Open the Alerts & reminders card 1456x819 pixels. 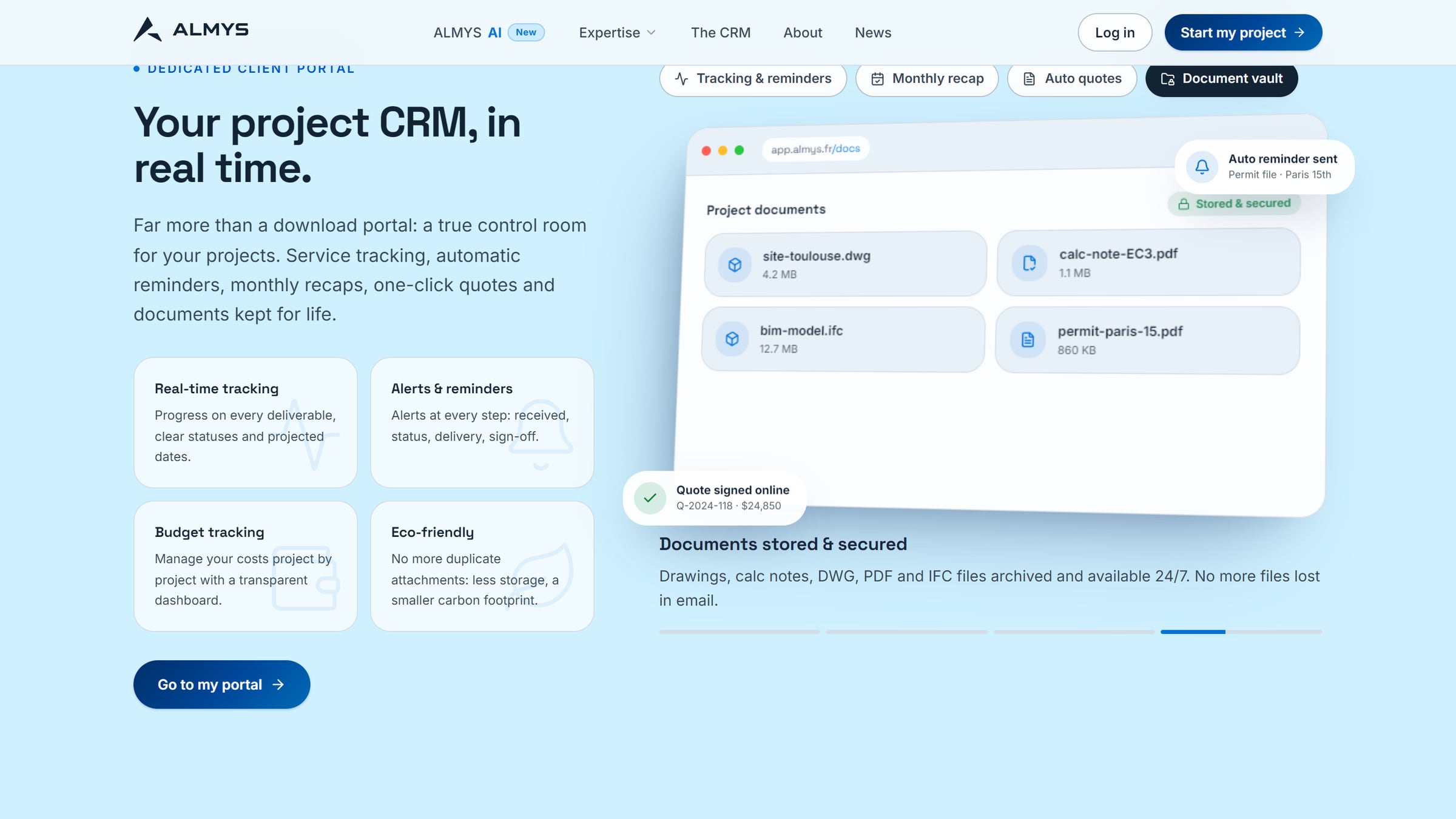[x=482, y=423]
